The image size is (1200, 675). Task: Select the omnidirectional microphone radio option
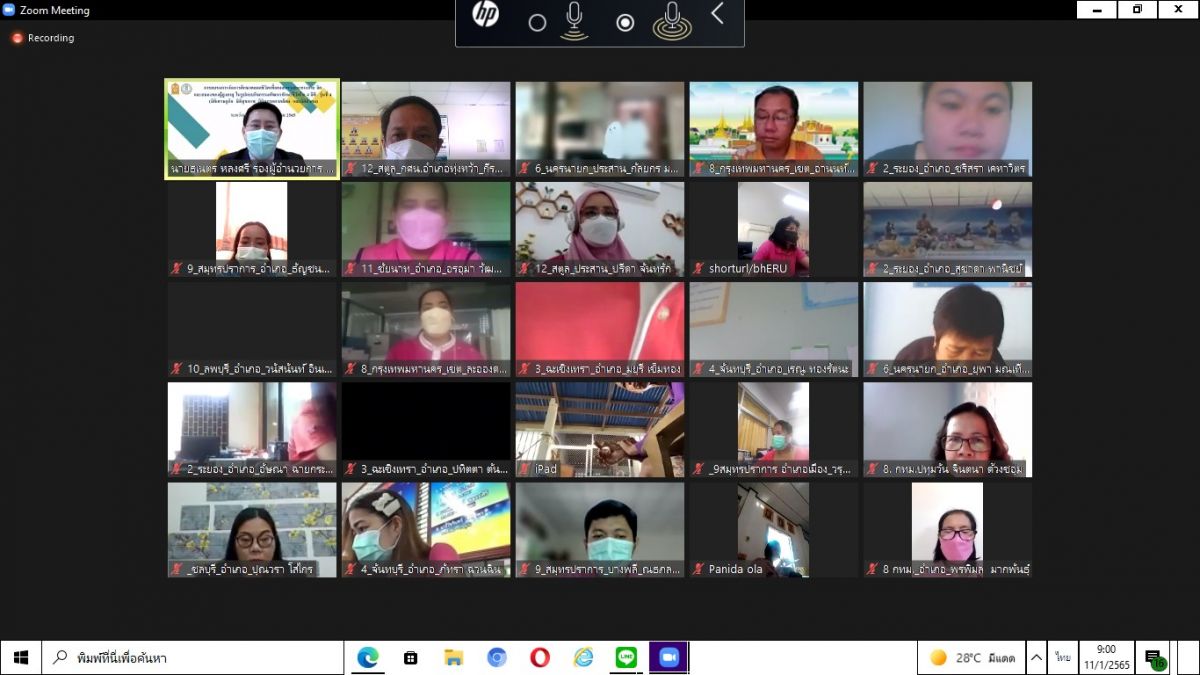point(625,23)
